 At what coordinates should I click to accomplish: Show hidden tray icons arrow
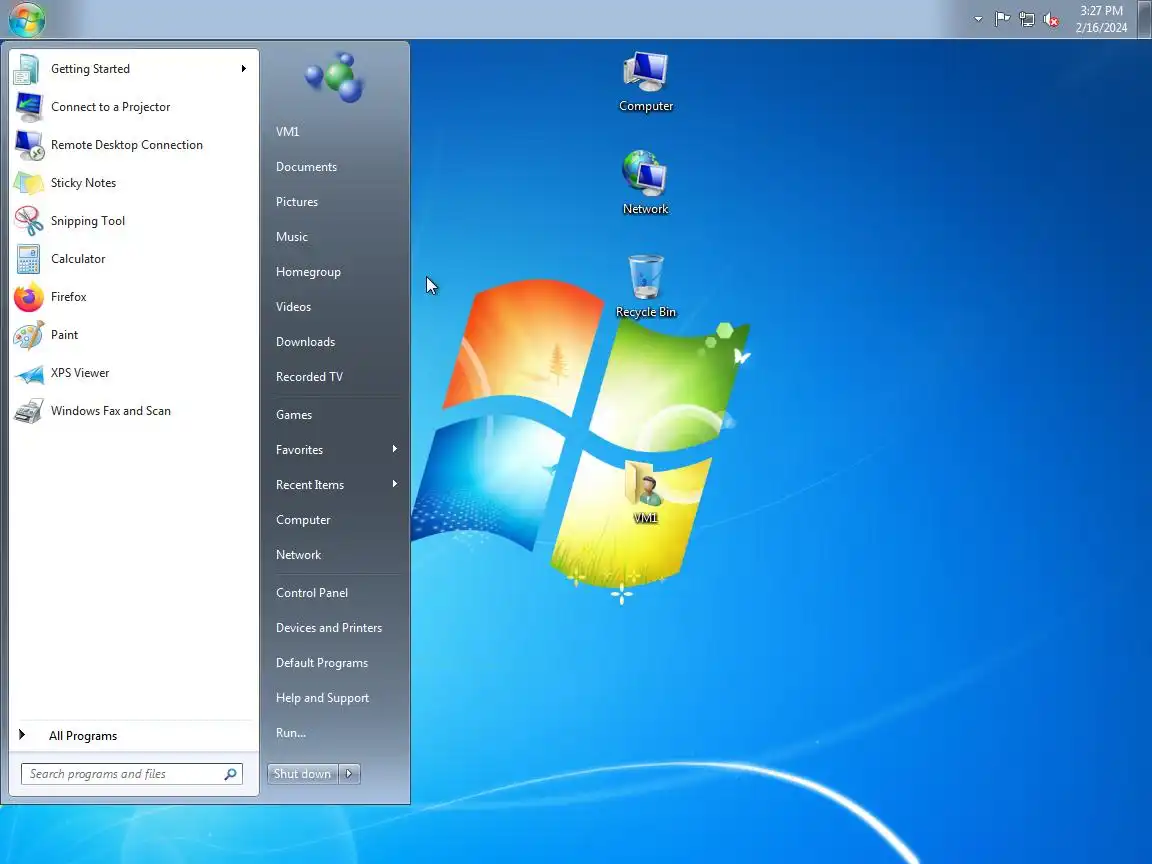(978, 19)
